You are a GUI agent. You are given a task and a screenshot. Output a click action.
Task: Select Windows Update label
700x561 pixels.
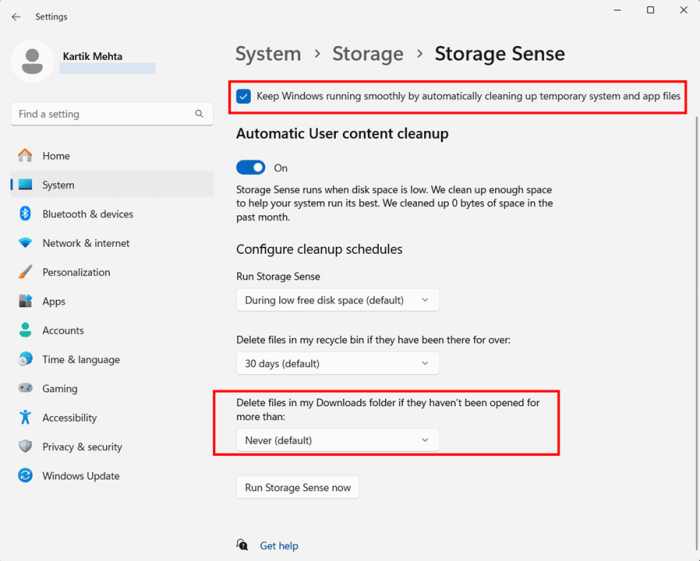point(81,476)
